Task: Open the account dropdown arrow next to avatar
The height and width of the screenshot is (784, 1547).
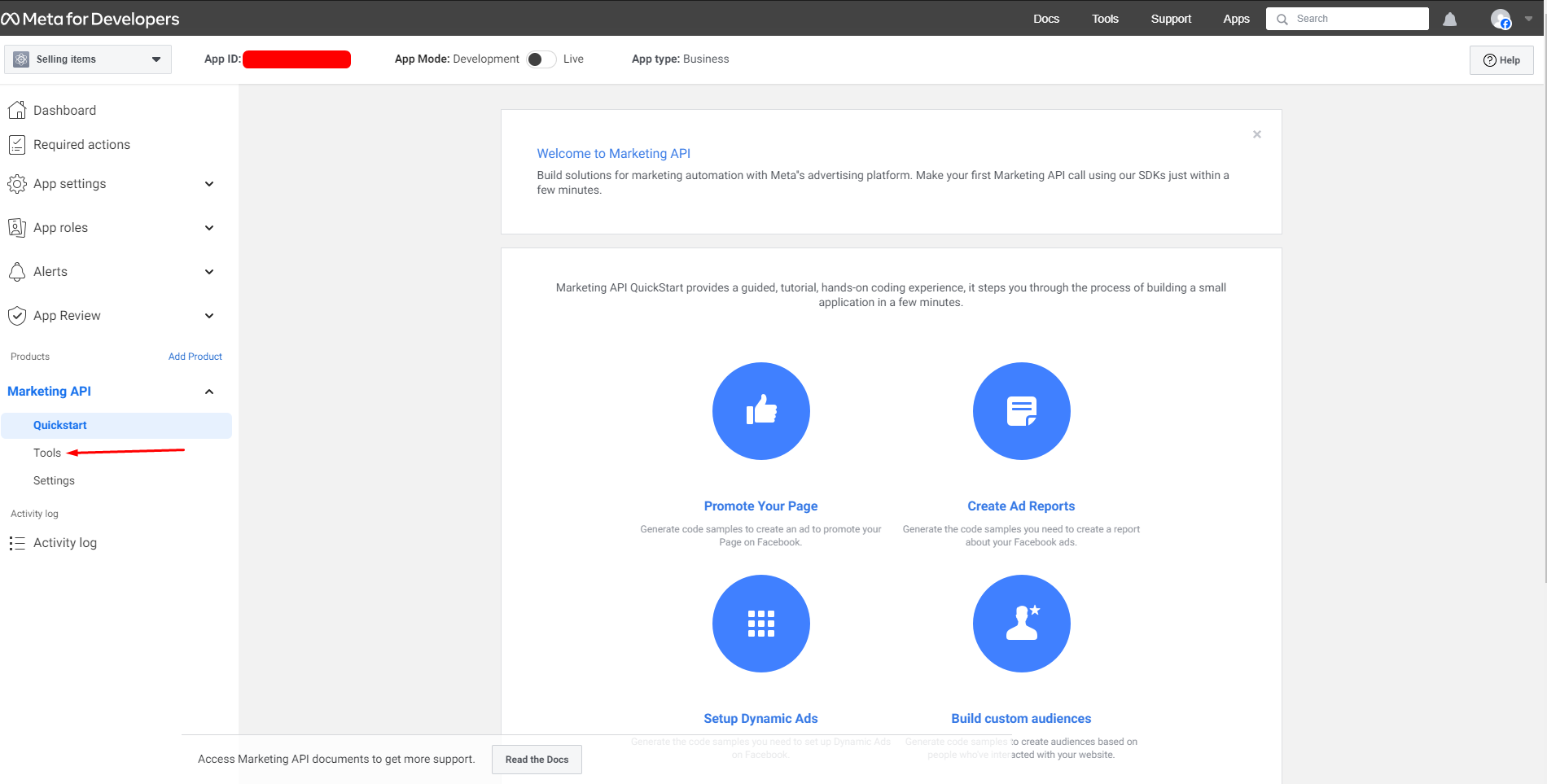Action: [x=1528, y=19]
